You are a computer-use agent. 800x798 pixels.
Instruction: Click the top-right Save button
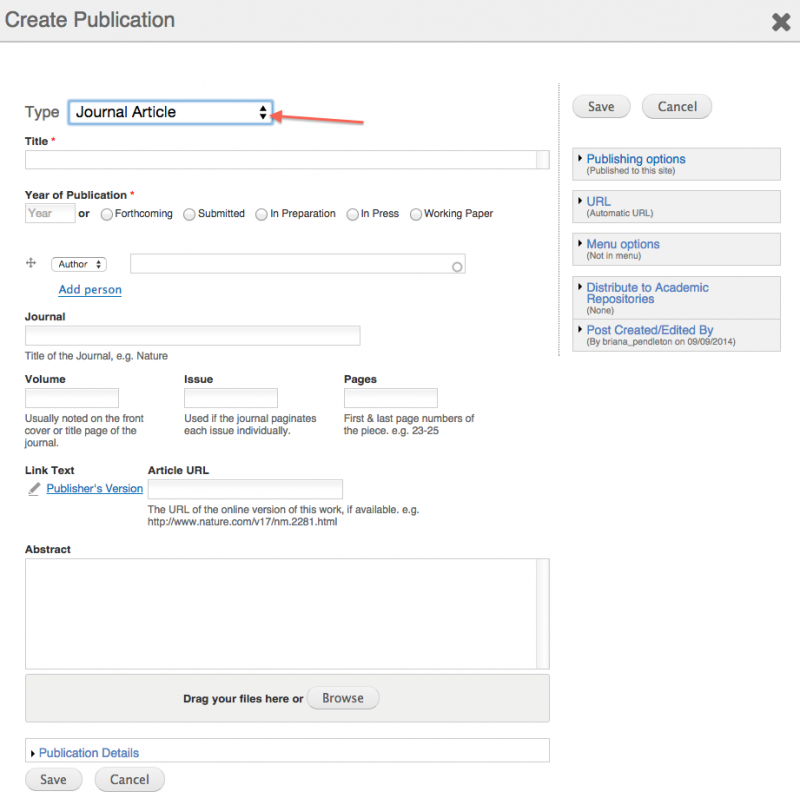(601, 107)
